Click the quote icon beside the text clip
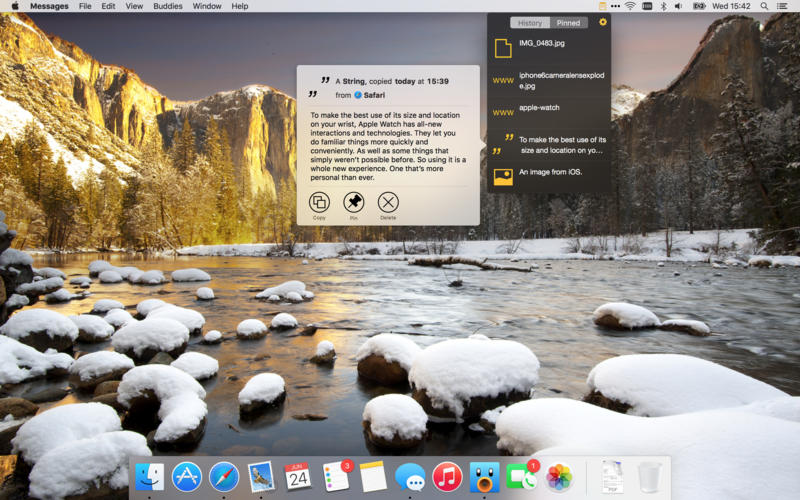This screenshot has width=800, height=500. (x=503, y=144)
